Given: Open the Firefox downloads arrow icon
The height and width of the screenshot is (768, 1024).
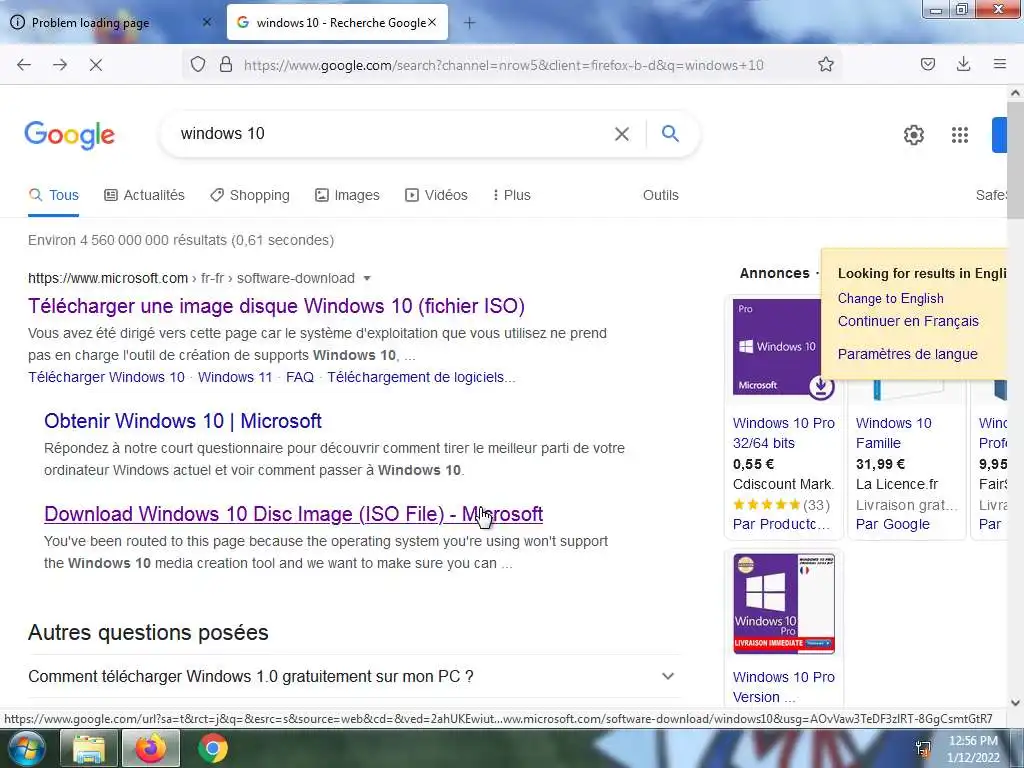Looking at the screenshot, I should [963, 64].
